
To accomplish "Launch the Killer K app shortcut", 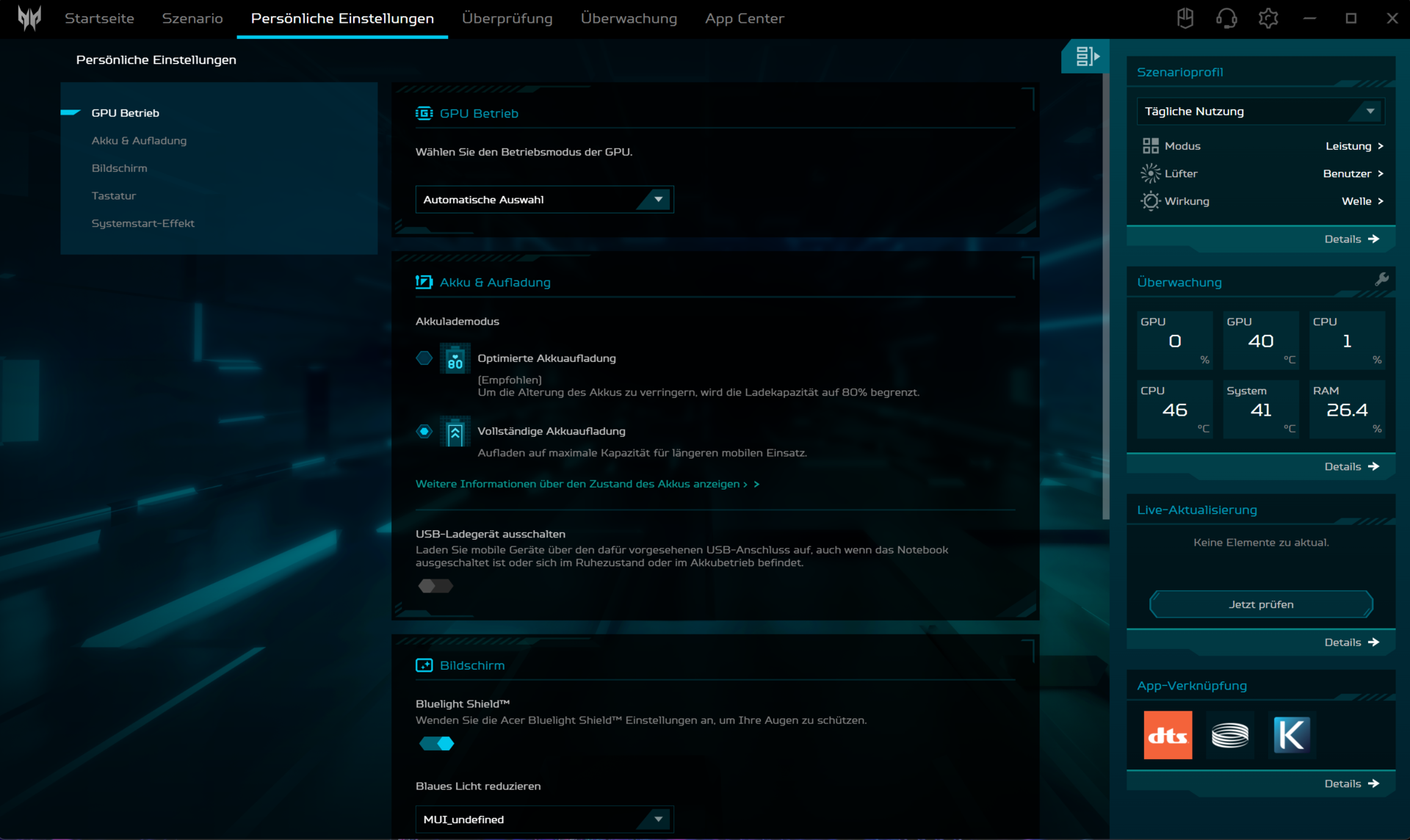I will pyautogui.click(x=1291, y=734).
